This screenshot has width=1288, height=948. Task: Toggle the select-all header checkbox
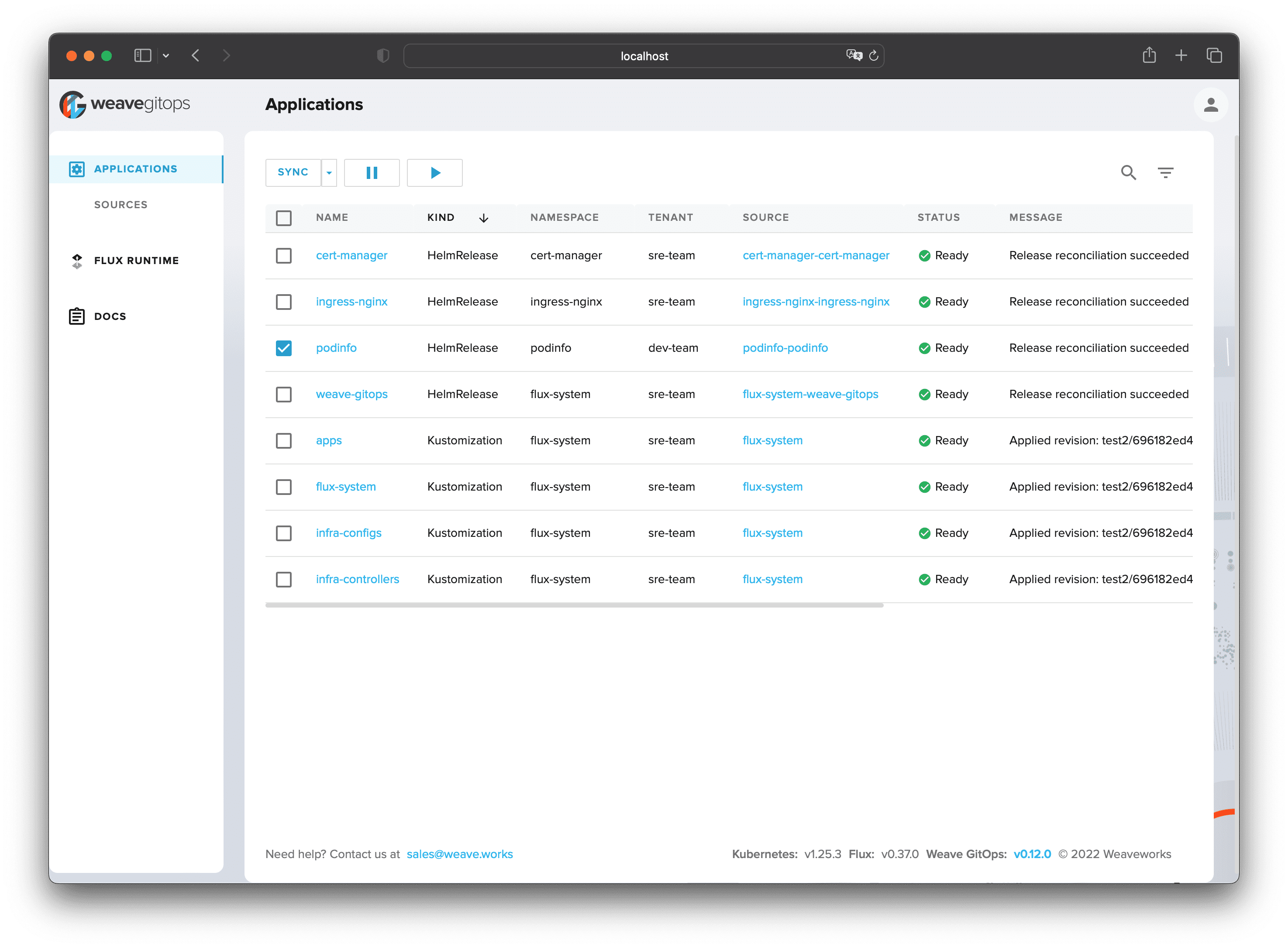coord(283,218)
